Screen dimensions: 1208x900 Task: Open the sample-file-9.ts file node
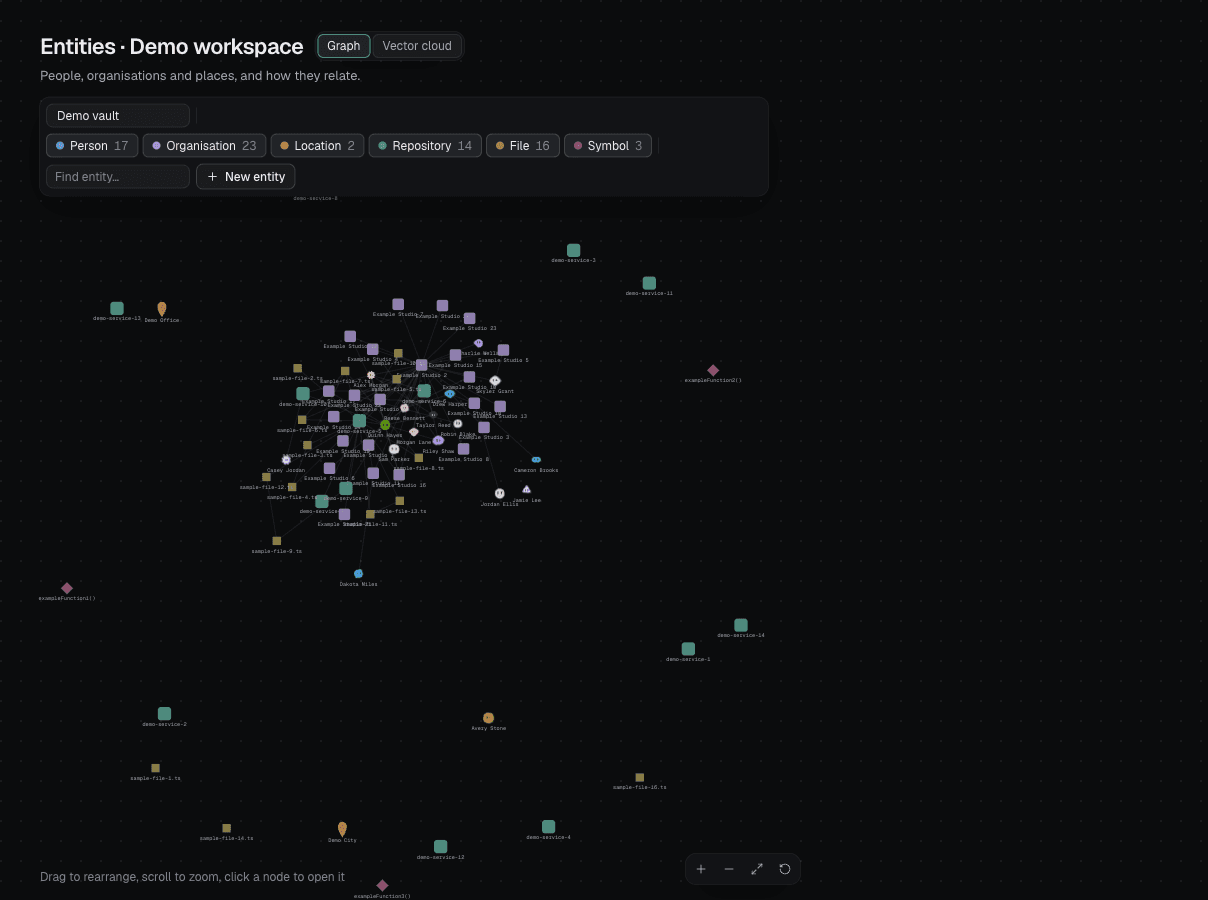tap(277, 541)
